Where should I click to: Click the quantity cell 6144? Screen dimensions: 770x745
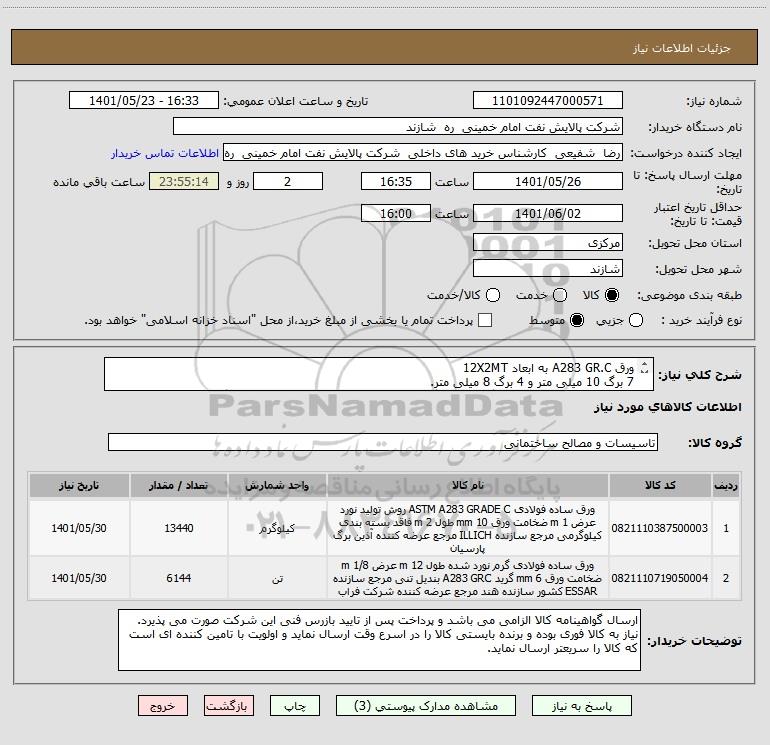pos(179,578)
